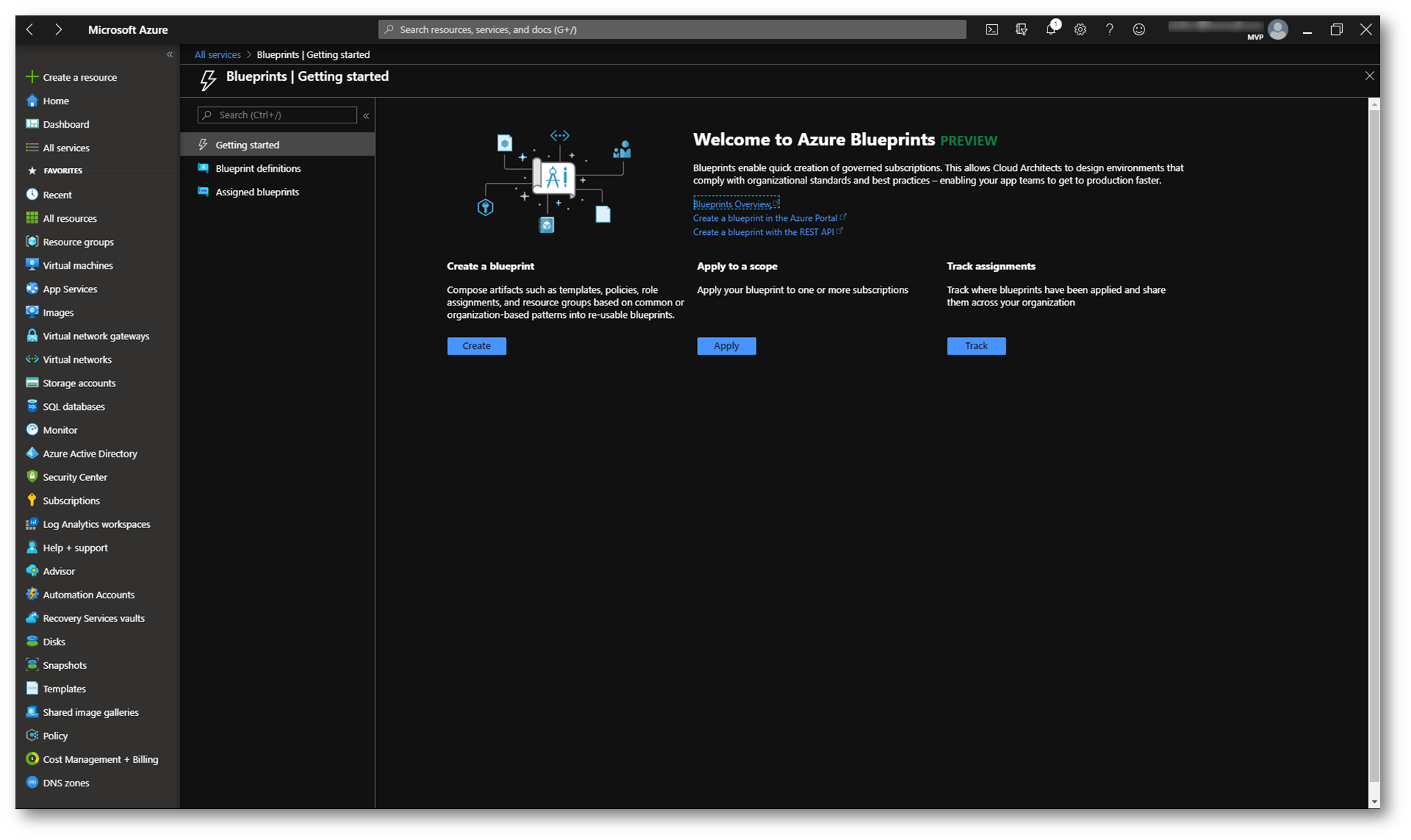Go forward with the right arrow
The width and height of the screenshot is (1411, 840).
coord(59,29)
